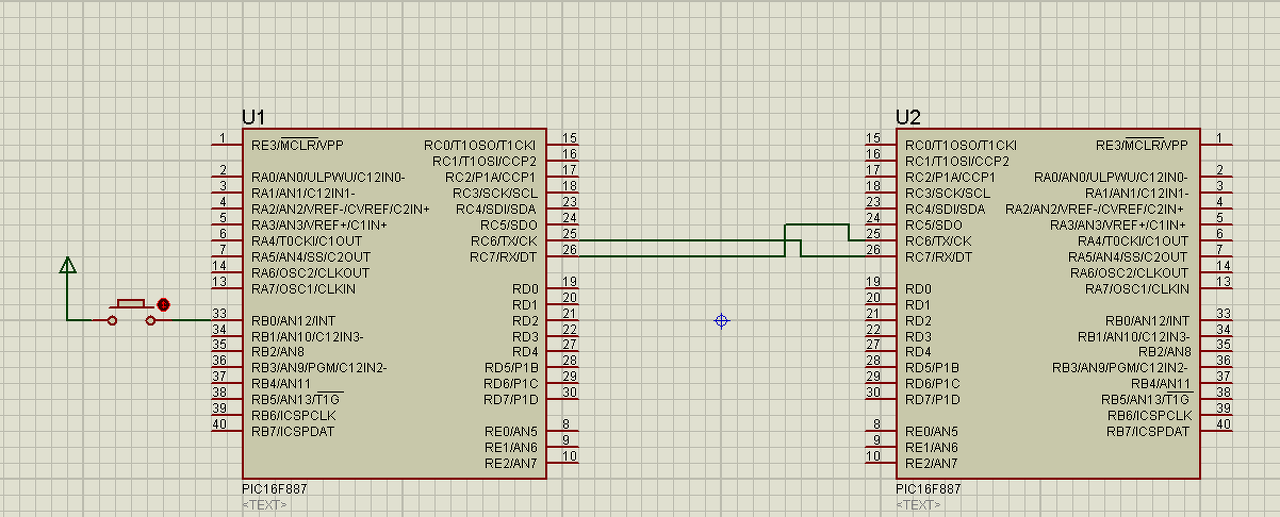
Task: Click U1's RA4/T0CKI/C1OUT pin label
Action: click(x=306, y=241)
